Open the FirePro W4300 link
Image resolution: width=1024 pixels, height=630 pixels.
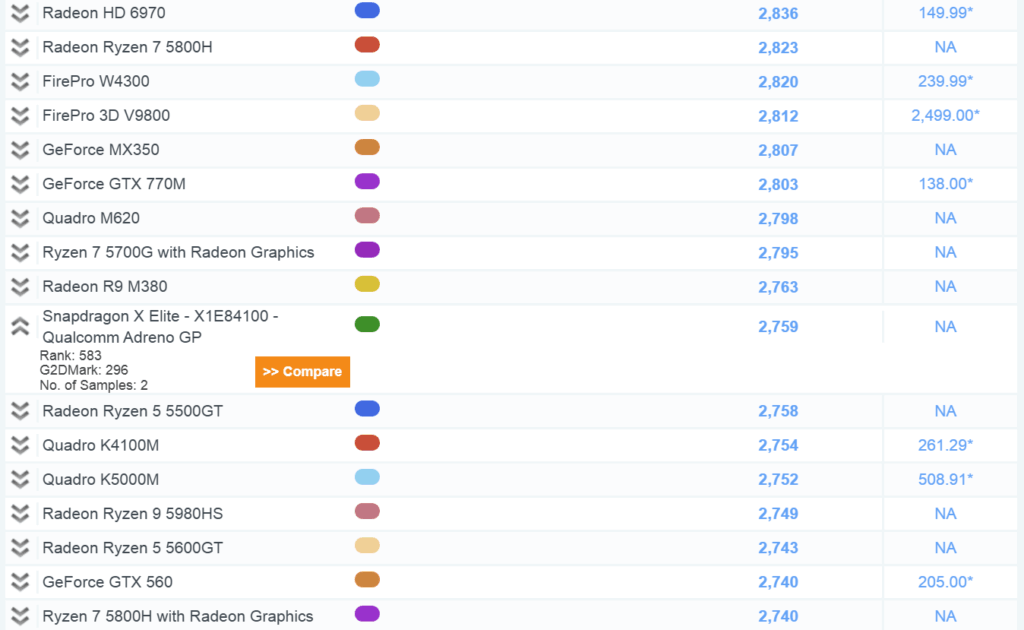(96, 82)
